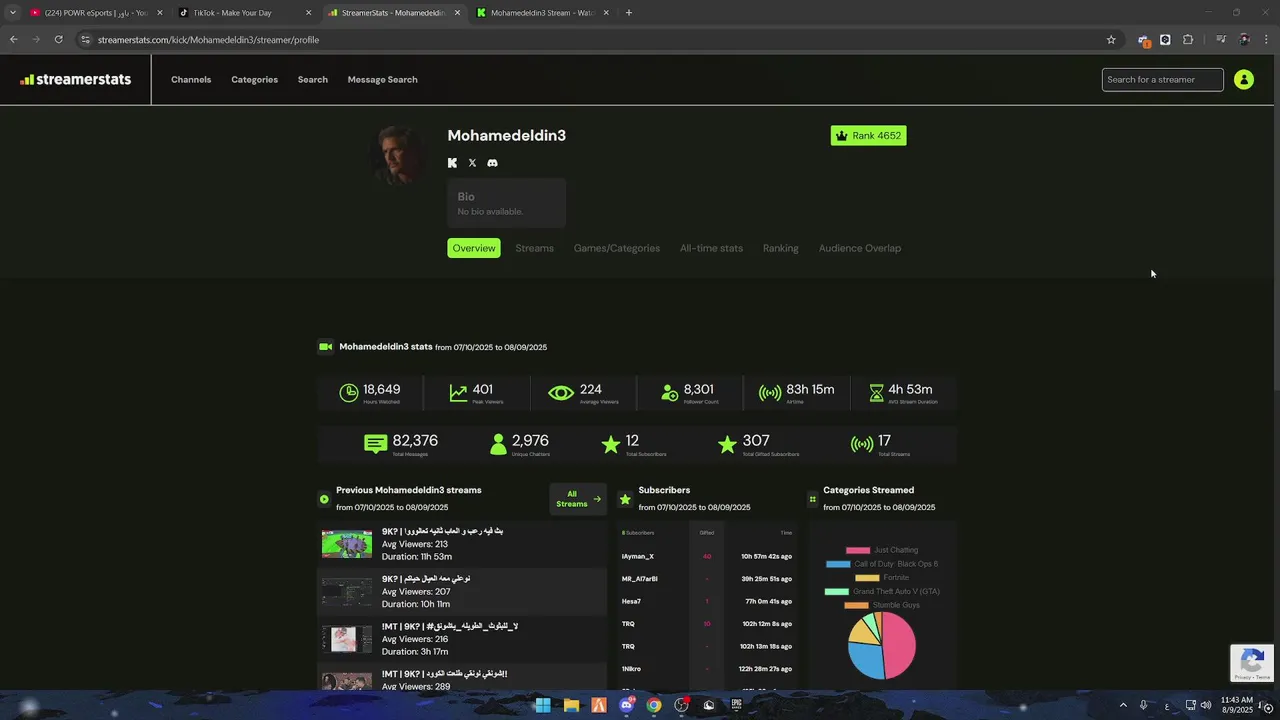Click the user account avatar icon
The image size is (1280, 720).
point(1244,80)
